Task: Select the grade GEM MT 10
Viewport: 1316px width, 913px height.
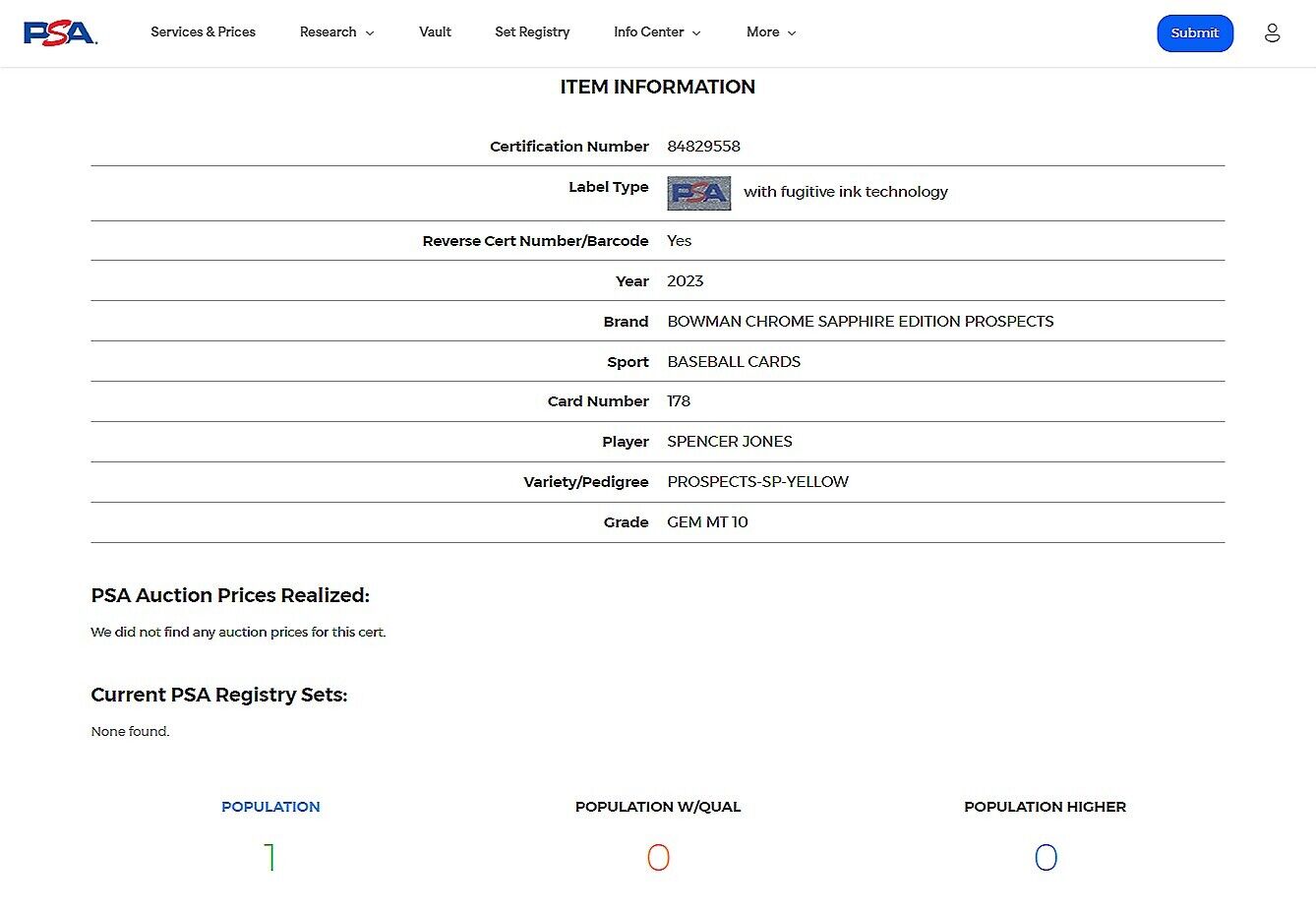Action: tap(707, 522)
